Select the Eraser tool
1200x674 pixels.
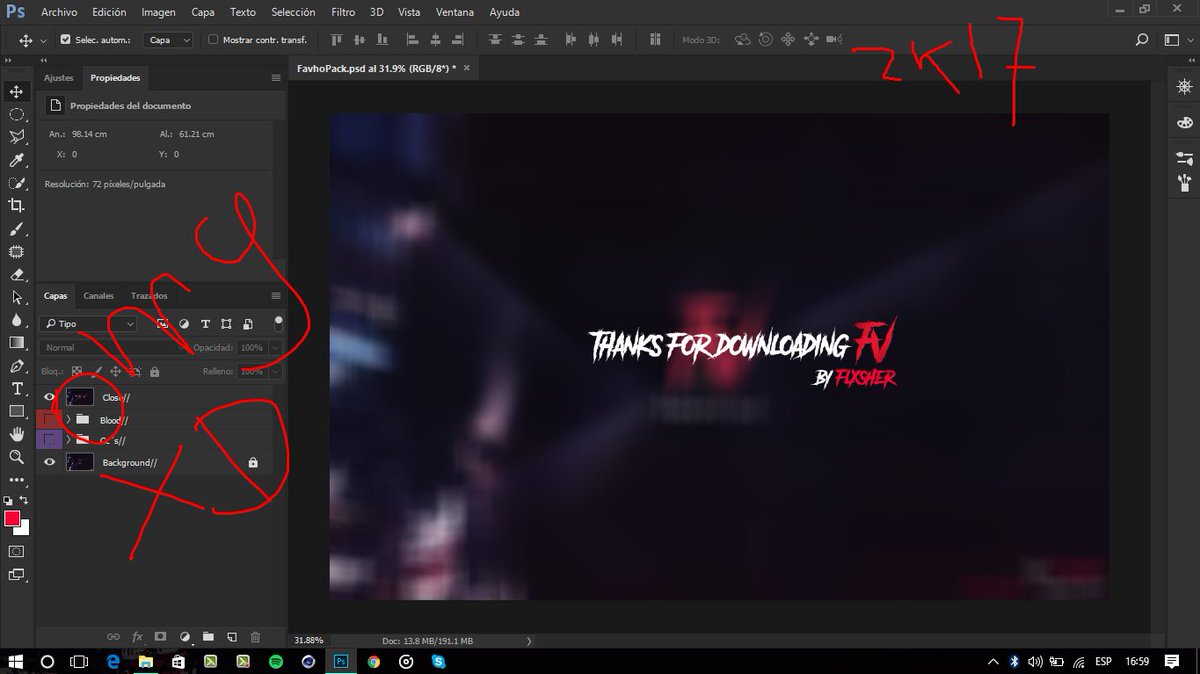[17, 274]
